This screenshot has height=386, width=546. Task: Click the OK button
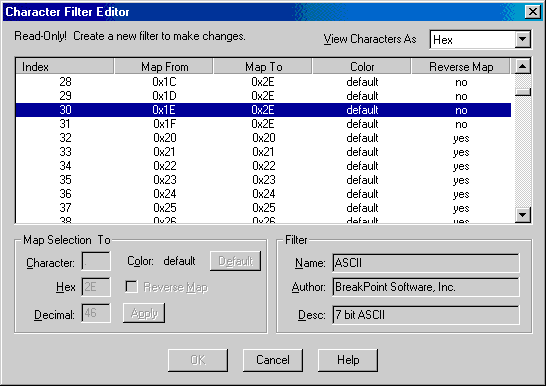click(198, 360)
